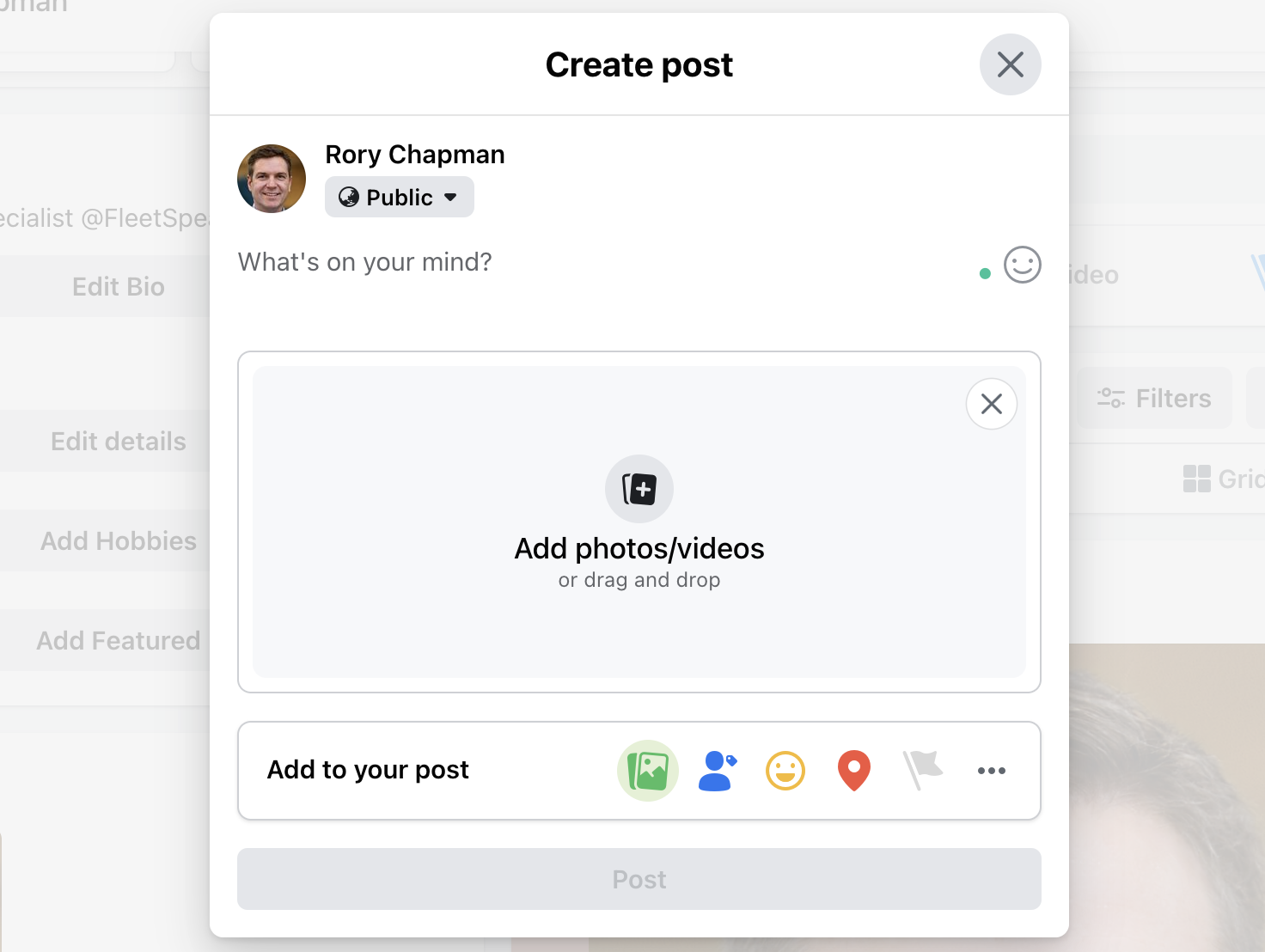Click the Add photos/videos camera icon
This screenshot has width=1265, height=952.
pos(639,489)
